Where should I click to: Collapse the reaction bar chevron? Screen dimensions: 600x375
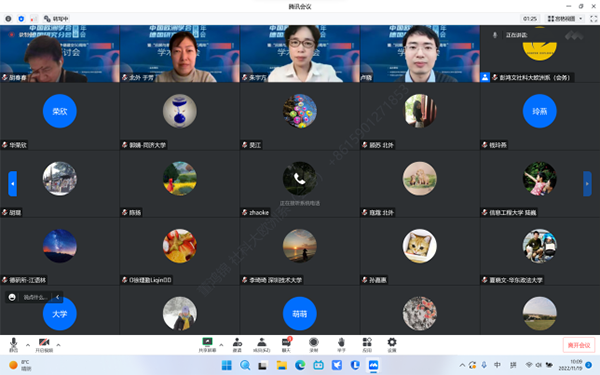pyautogui.click(x=57, y=297)
